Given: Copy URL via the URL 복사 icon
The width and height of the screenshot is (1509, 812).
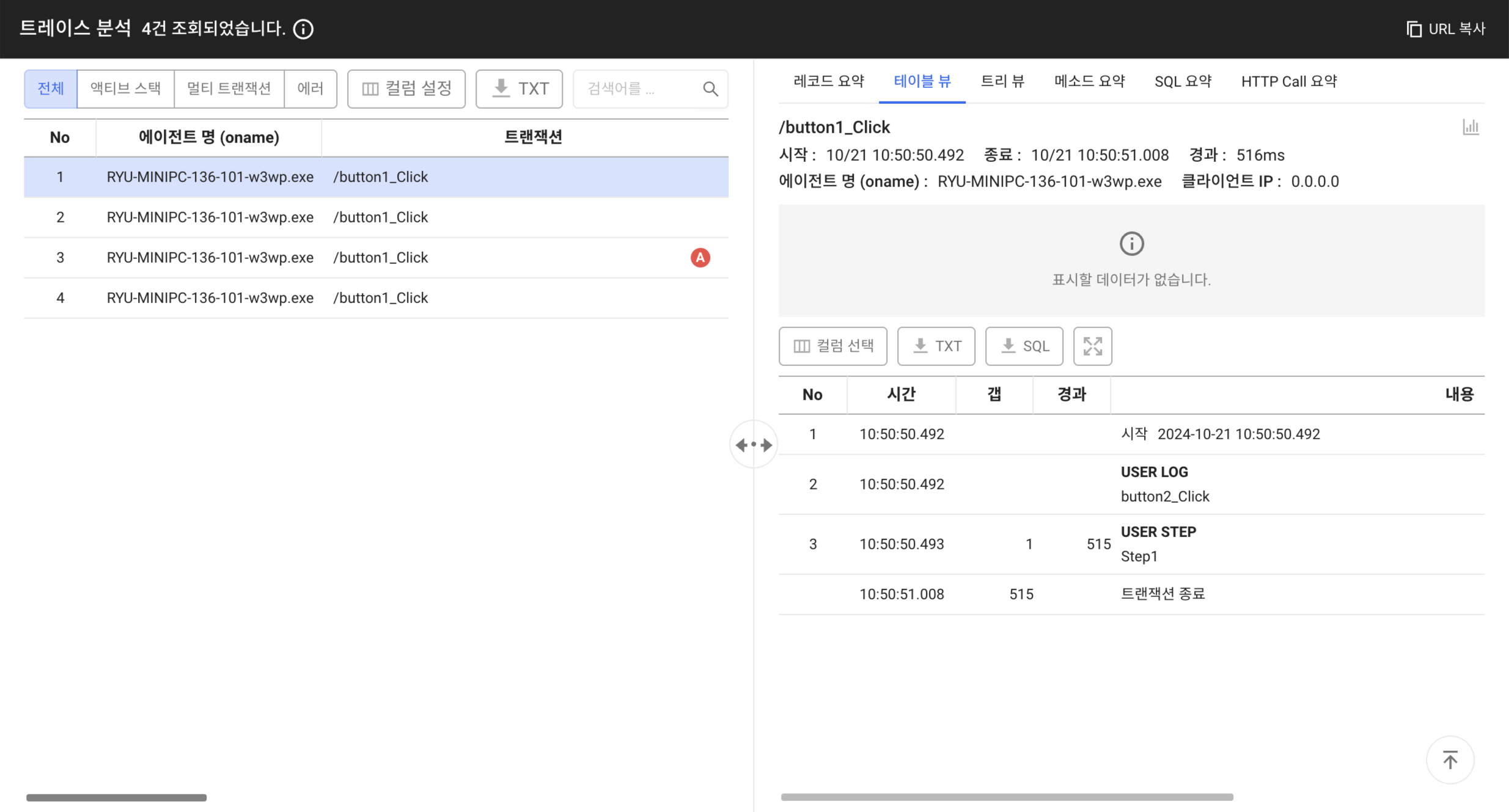Looking at the screenshot, I should tap(1414, 29).
